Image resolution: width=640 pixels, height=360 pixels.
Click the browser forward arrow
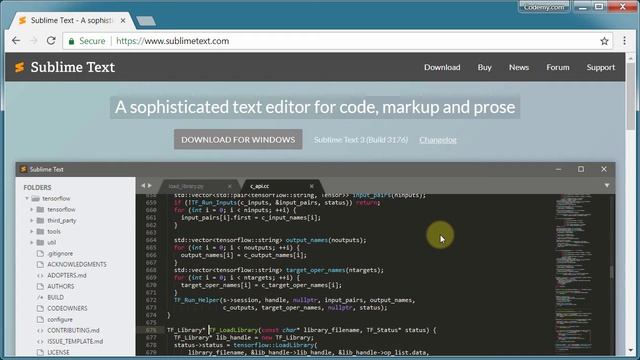coord(33,41)
